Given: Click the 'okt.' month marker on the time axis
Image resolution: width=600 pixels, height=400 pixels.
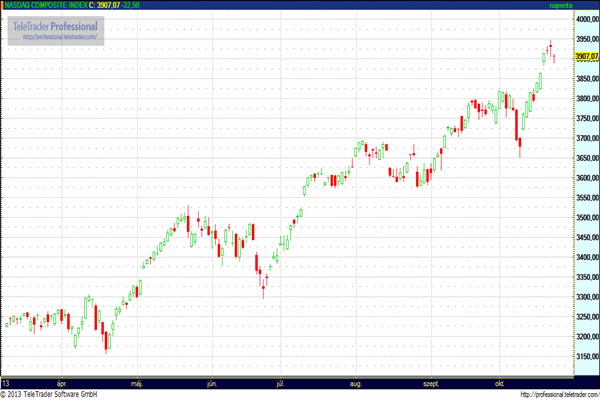Looking at the screenshot, I should [500, 383].
